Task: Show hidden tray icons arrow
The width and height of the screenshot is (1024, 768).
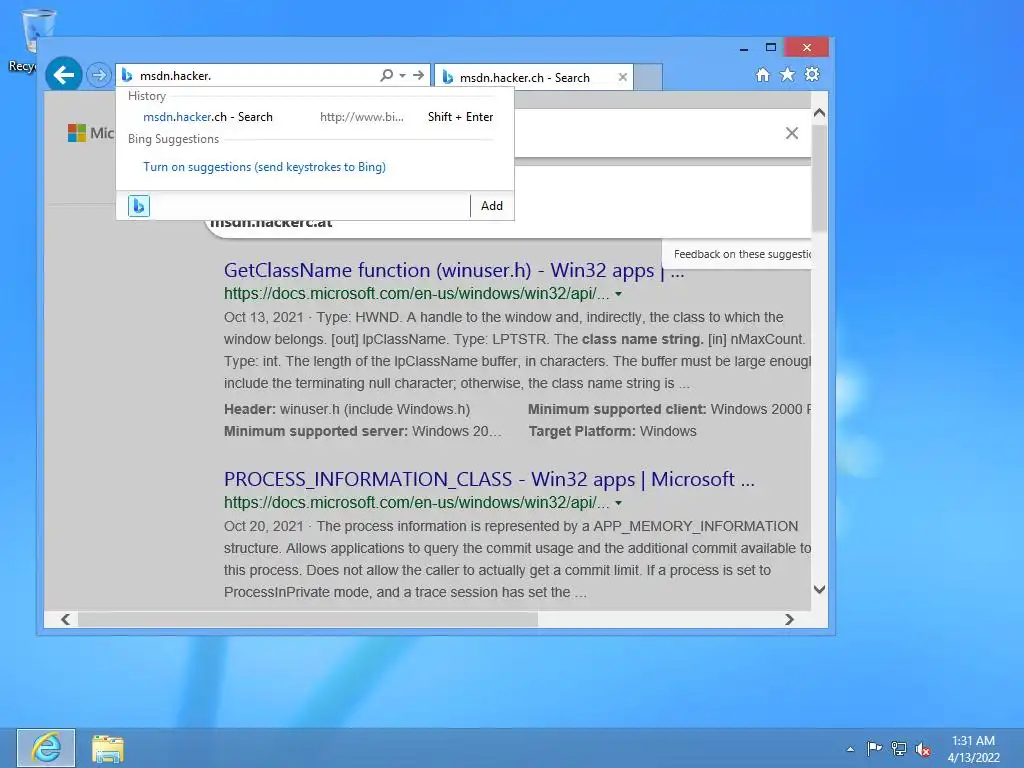Action: (850, 749)
